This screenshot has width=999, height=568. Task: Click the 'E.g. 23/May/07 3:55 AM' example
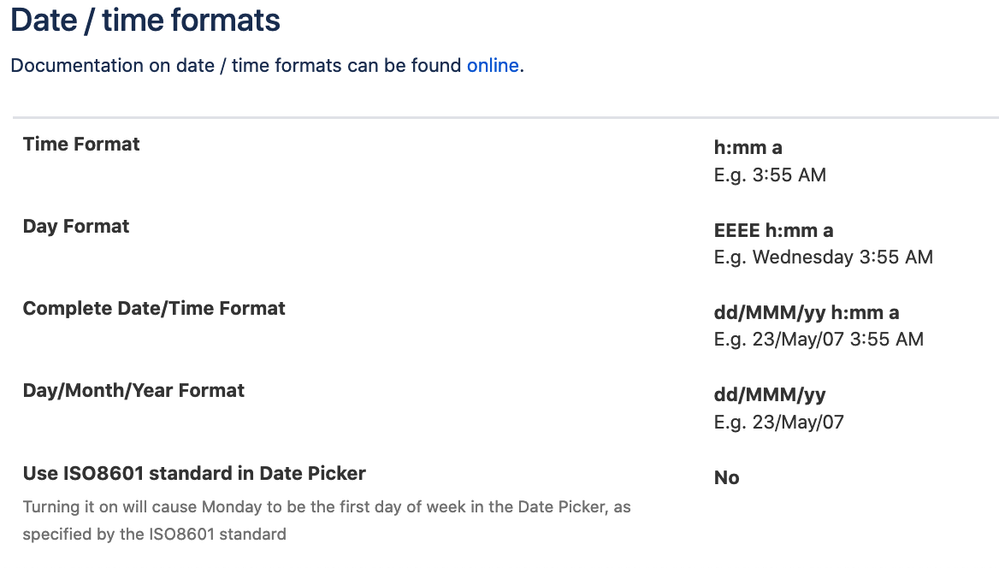pos(818,339)
